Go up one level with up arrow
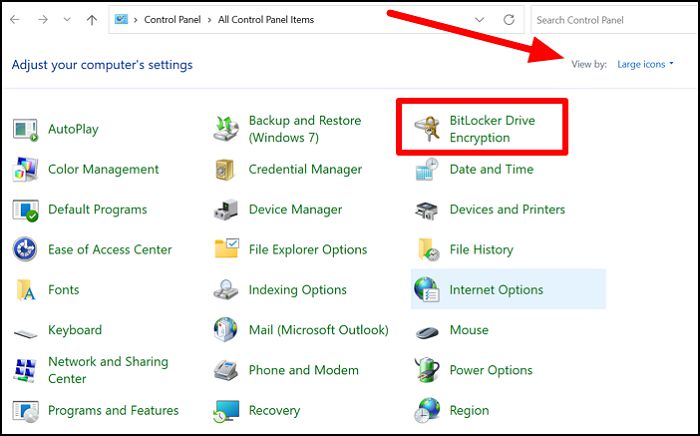This screenshot has height=436, width=700. (x=92, y=19)
